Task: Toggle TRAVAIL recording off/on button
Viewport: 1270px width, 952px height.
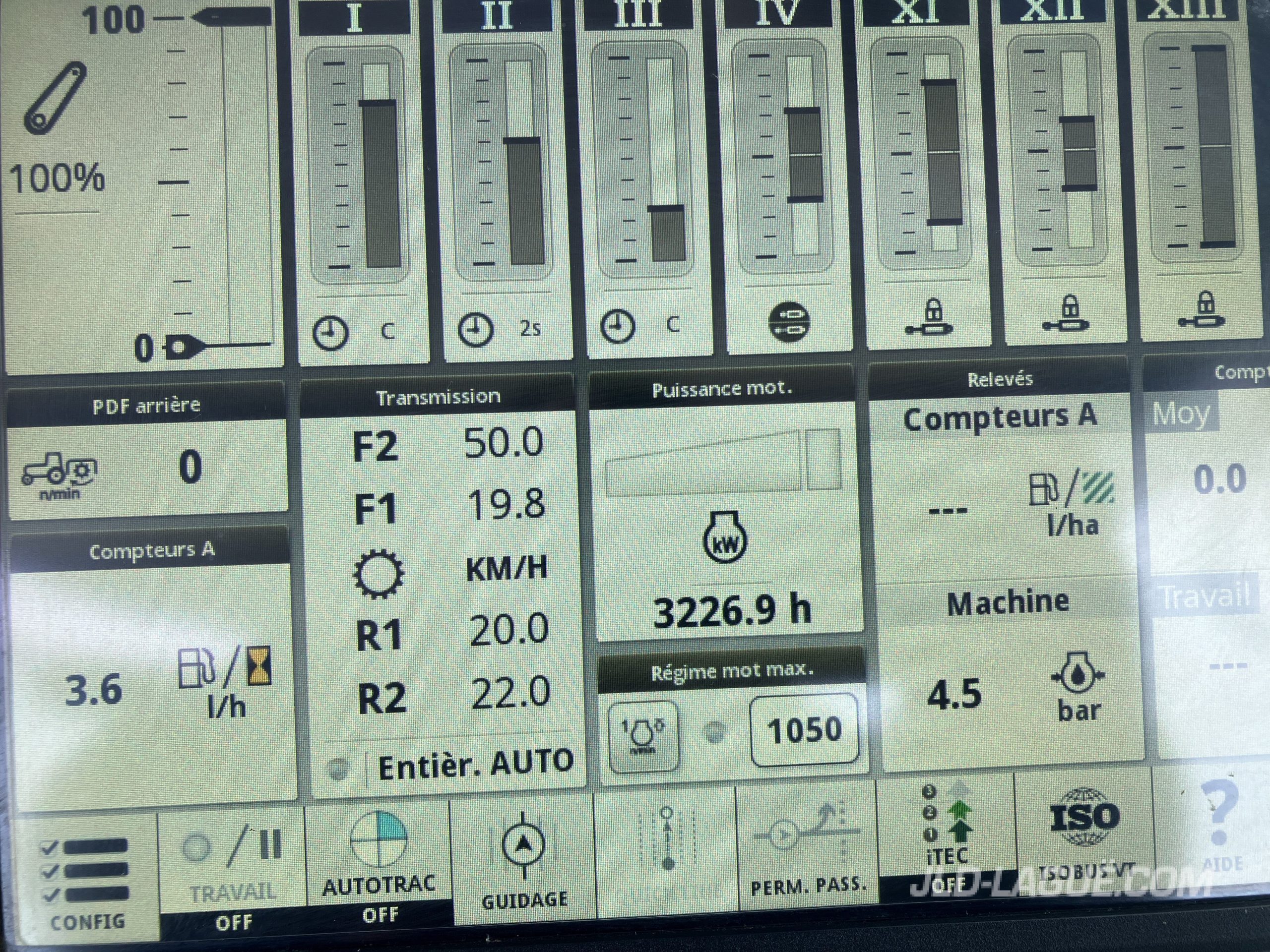Action: 233,872
